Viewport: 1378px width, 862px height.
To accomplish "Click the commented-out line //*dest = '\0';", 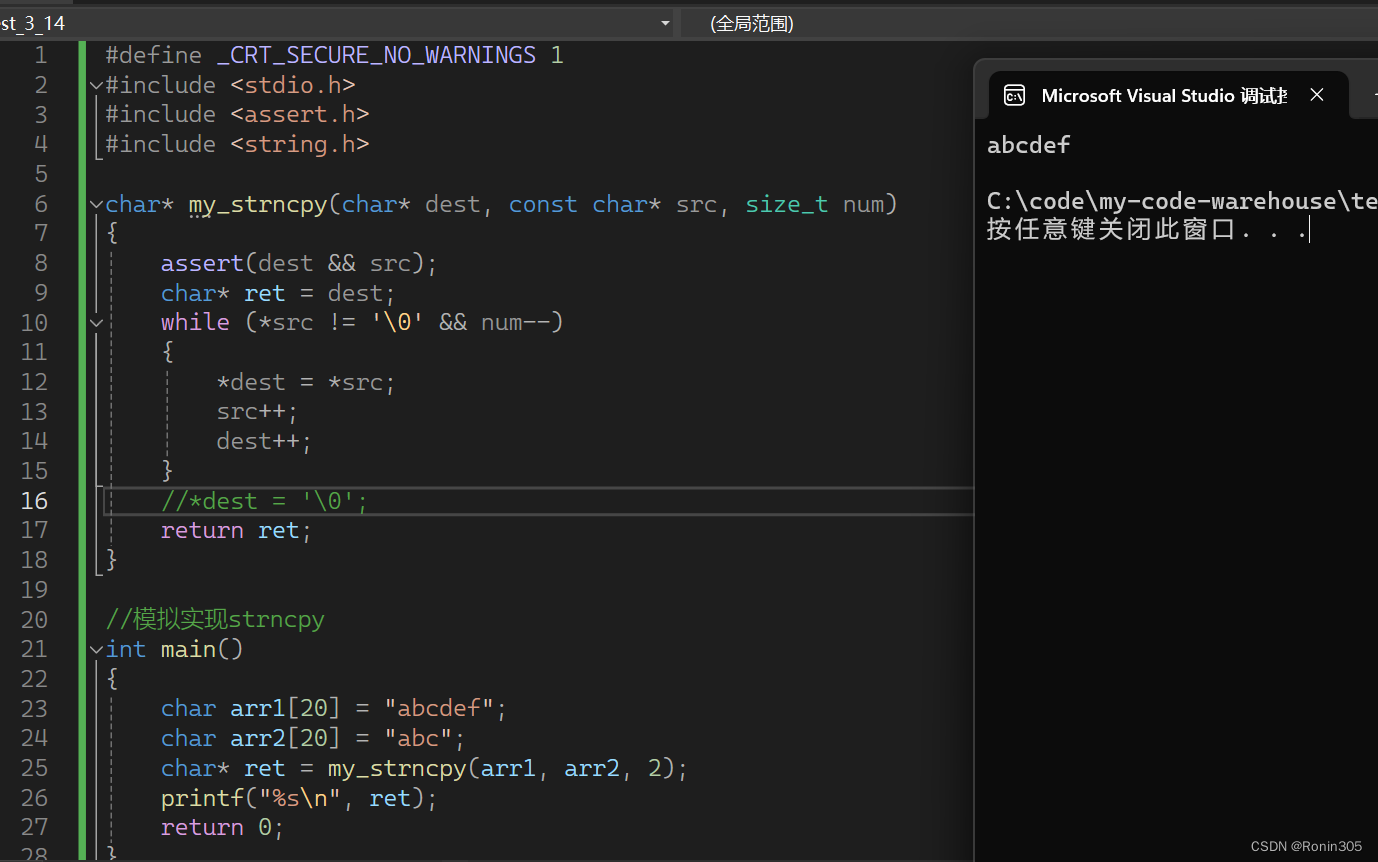I will 265,500.
